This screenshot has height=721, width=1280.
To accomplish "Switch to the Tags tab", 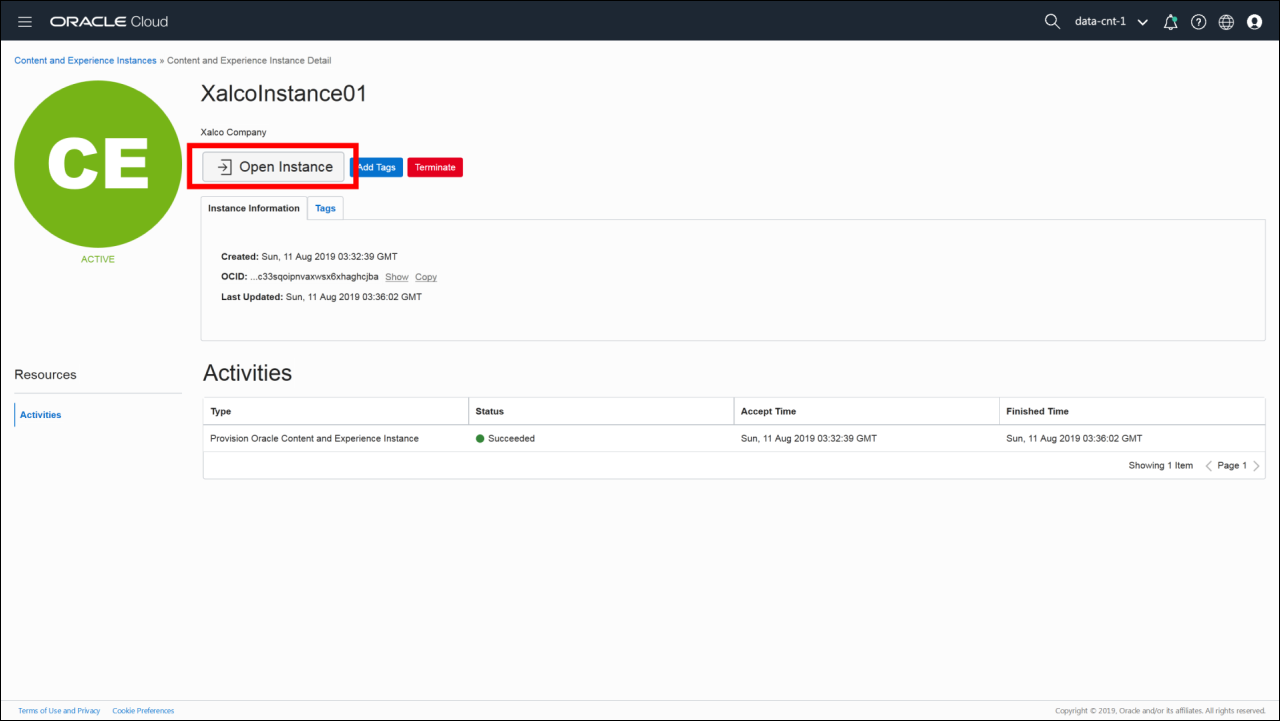I will pyautogui.click(x=325, y=208).
